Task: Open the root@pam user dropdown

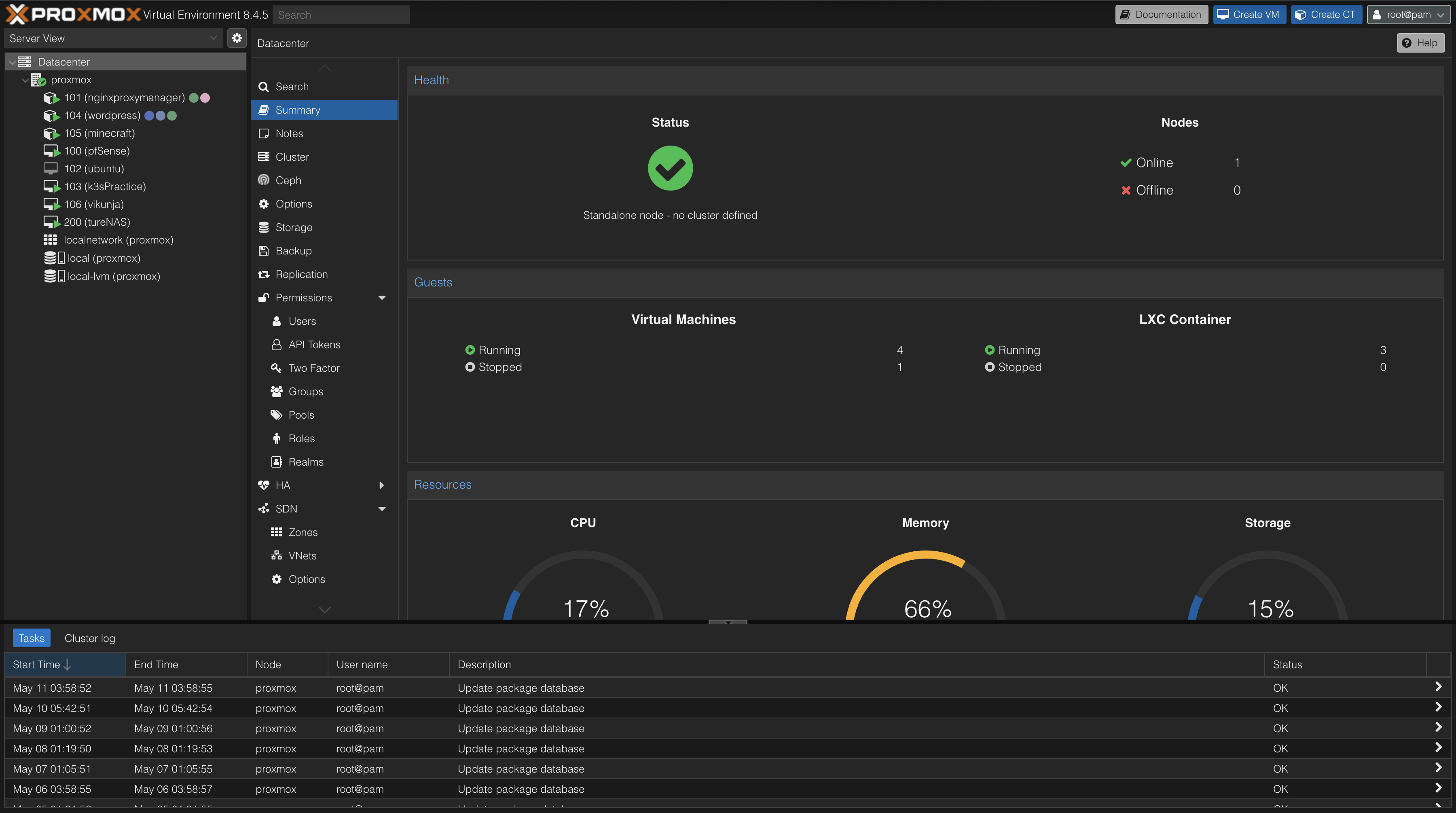Action: click(1408, 15)
